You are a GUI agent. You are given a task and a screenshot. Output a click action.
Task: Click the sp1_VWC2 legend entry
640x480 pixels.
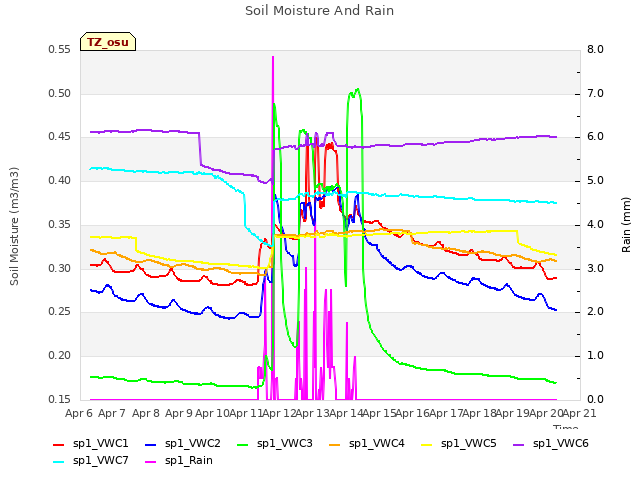pos(183,444)
